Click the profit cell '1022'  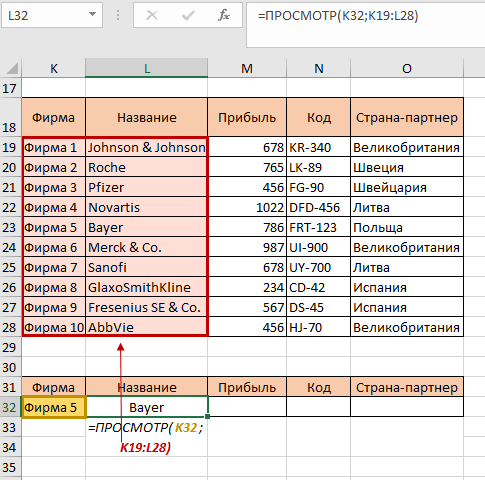(x=247, y=207)
